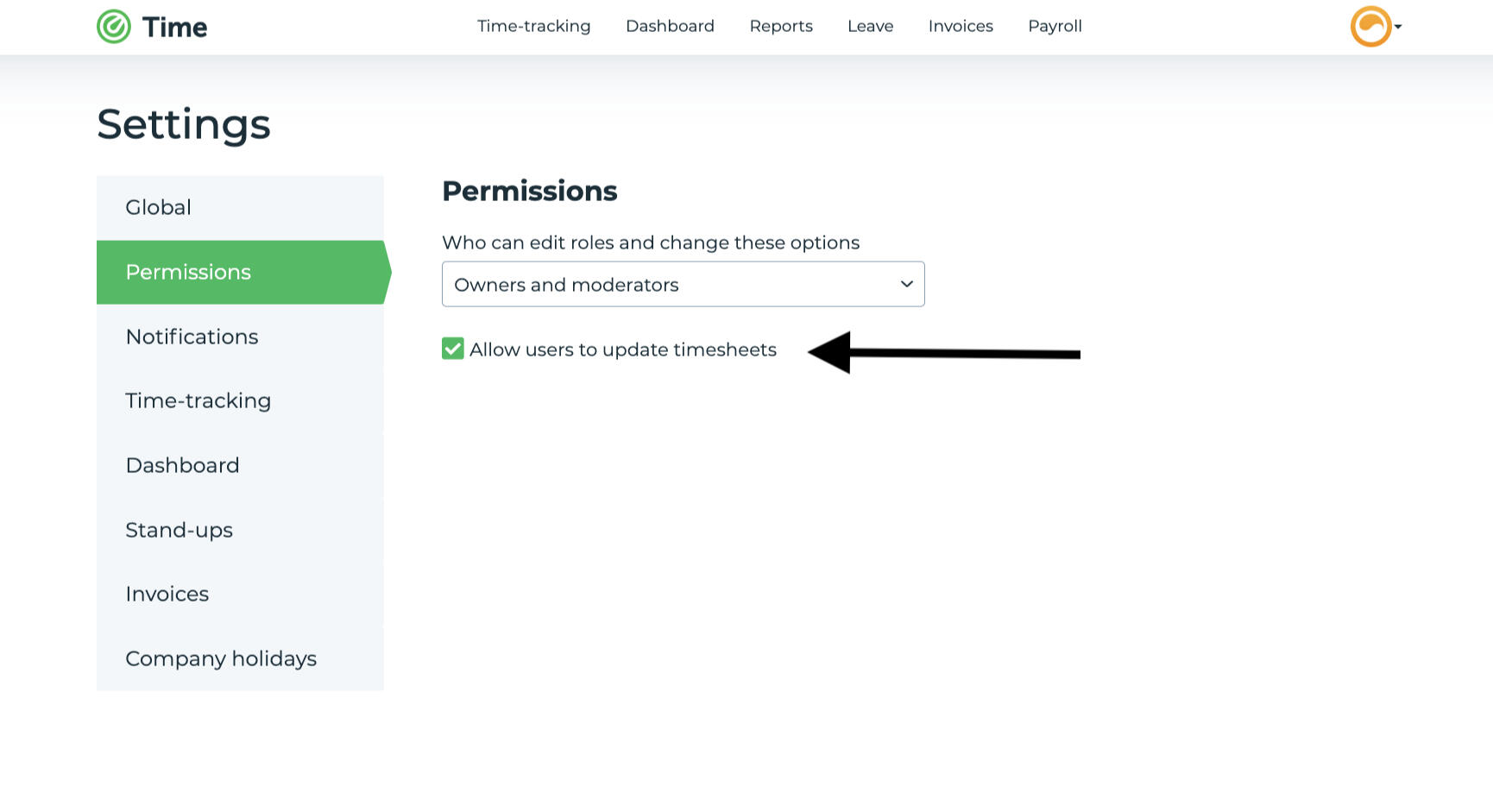
Task: Open the Dashboard settings section
Action: [x=182, y=465]
